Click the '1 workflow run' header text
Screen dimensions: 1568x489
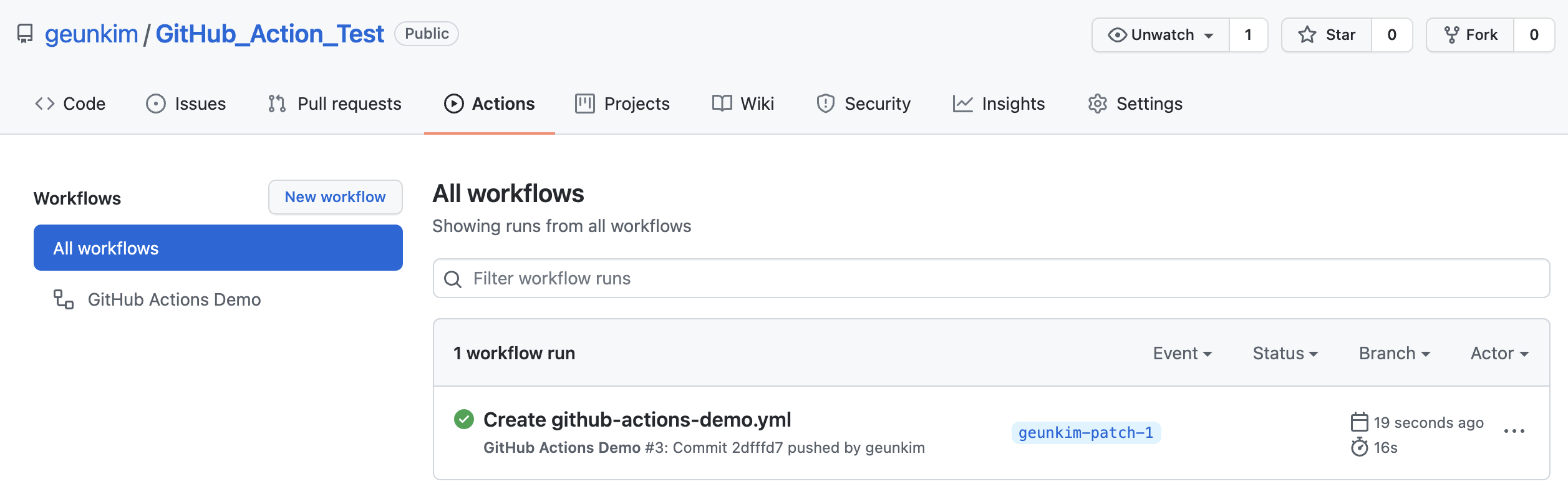click(x=514, y=353)
